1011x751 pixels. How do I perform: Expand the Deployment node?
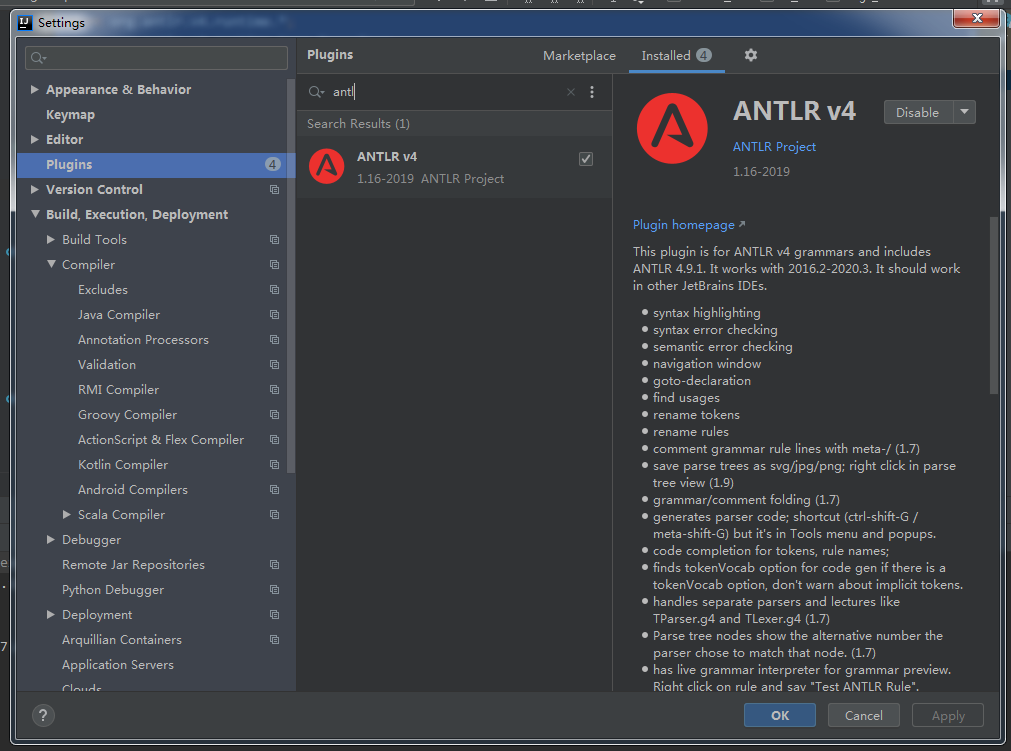[51, 614]
